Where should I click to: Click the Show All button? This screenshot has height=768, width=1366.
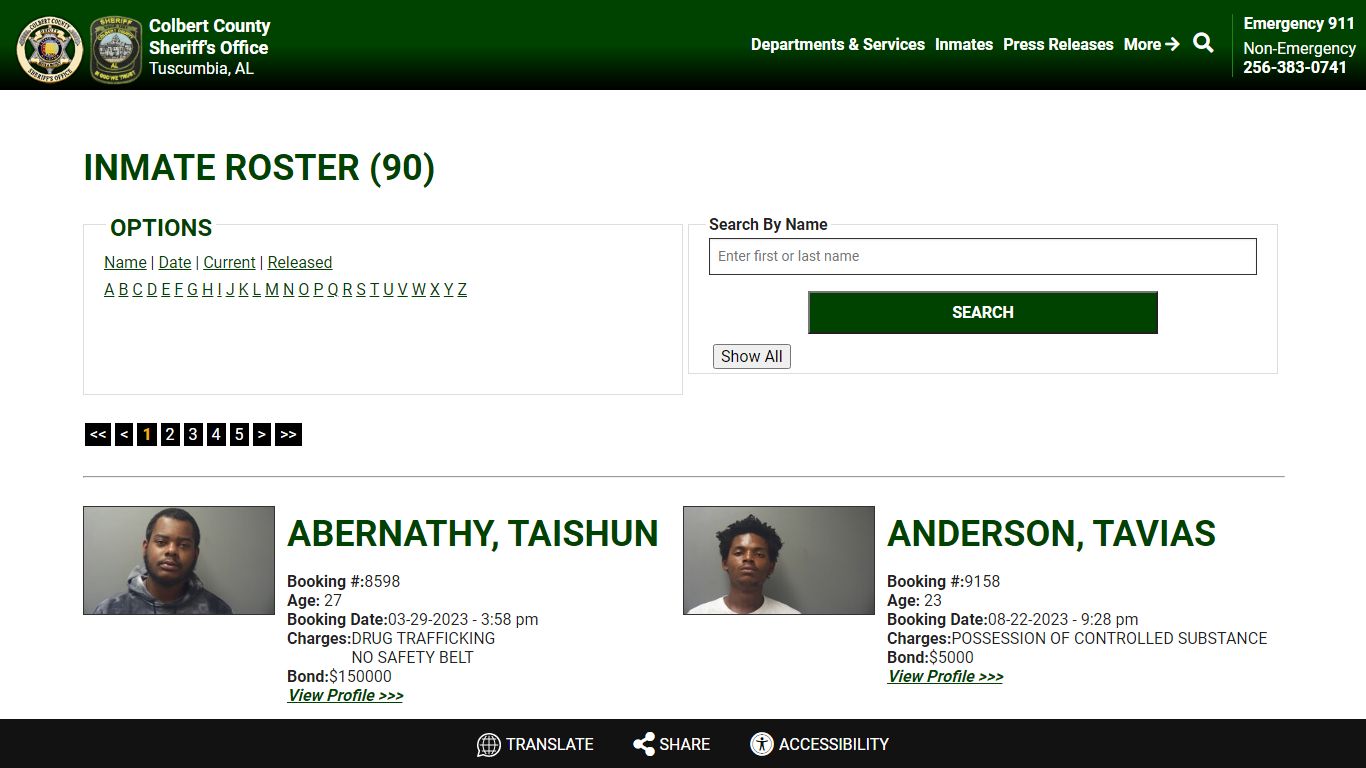click(751, 356)
